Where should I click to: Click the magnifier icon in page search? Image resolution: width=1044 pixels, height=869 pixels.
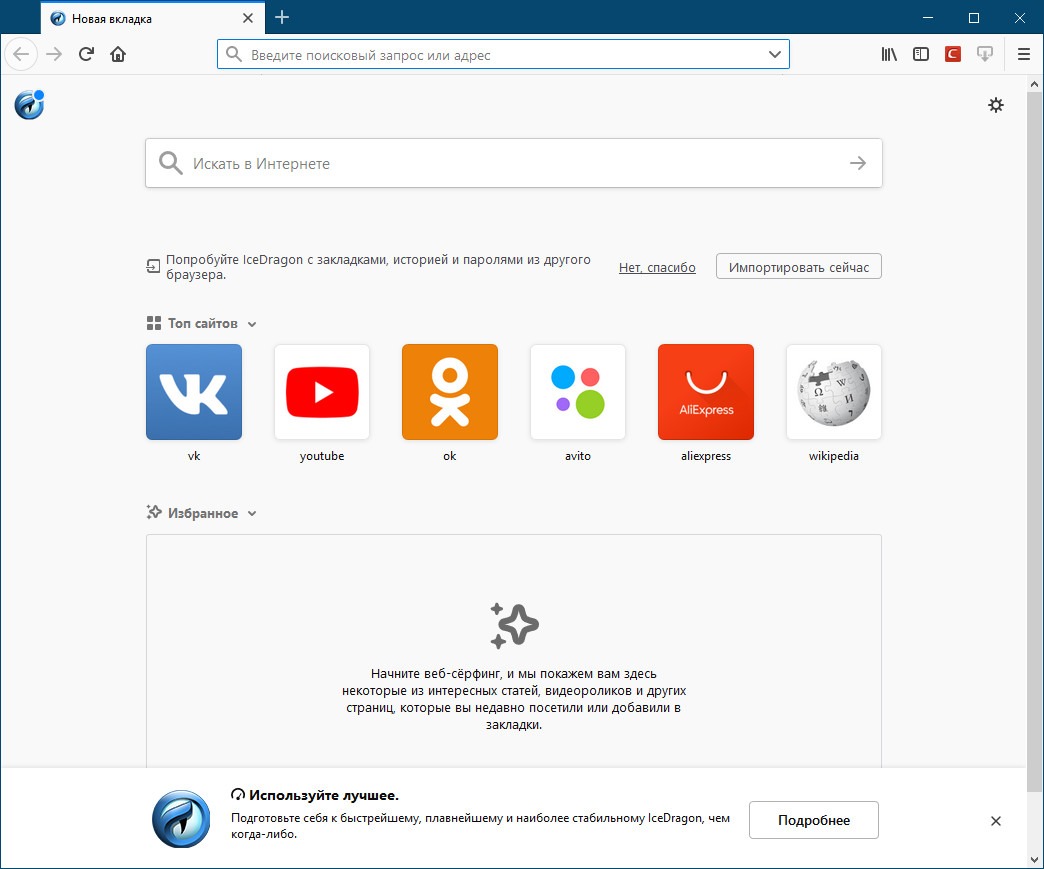pyautogui.click(x=170, y=163)
